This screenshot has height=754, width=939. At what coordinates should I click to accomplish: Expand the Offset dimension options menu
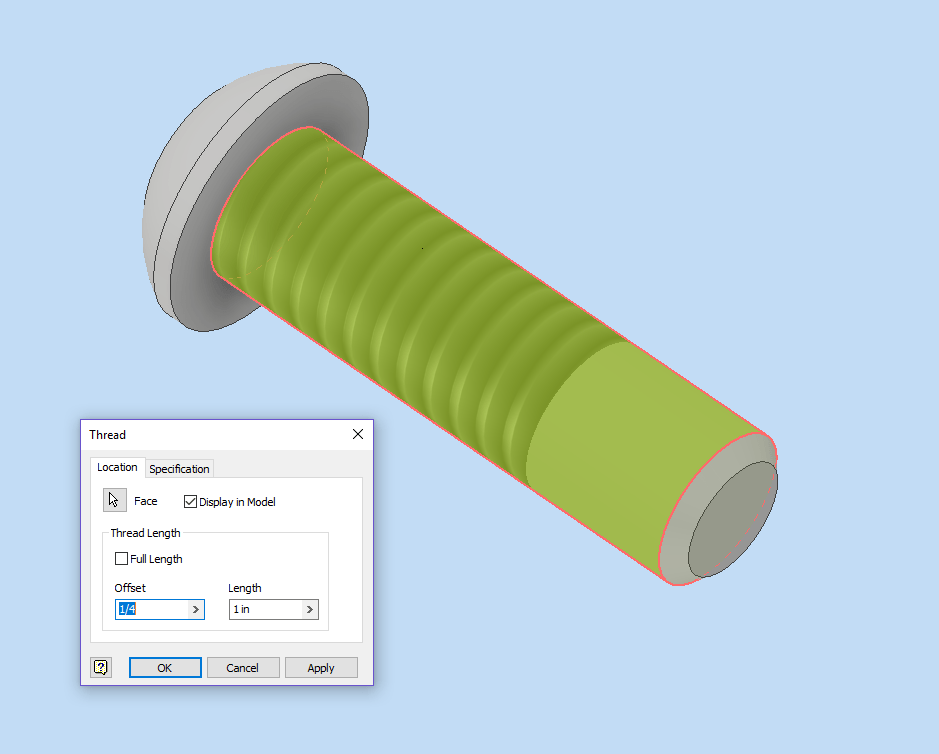click(x=194, y=609)
